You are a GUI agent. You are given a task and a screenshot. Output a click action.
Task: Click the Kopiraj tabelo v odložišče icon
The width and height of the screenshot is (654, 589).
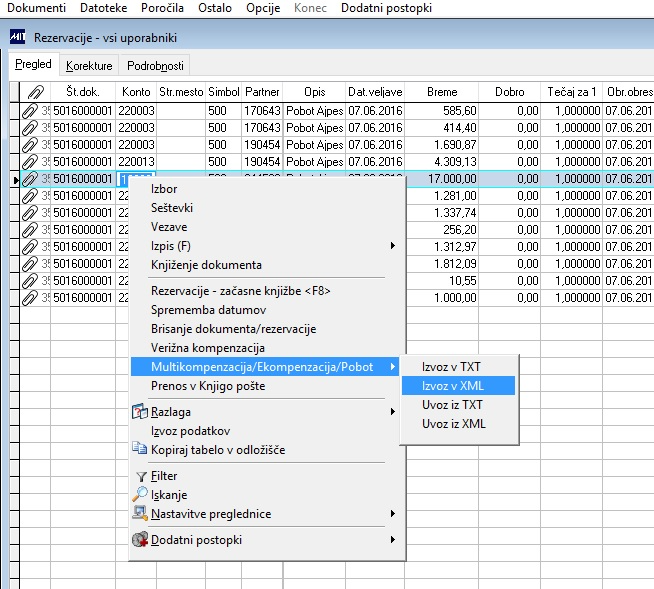click(x=140, y=449)
